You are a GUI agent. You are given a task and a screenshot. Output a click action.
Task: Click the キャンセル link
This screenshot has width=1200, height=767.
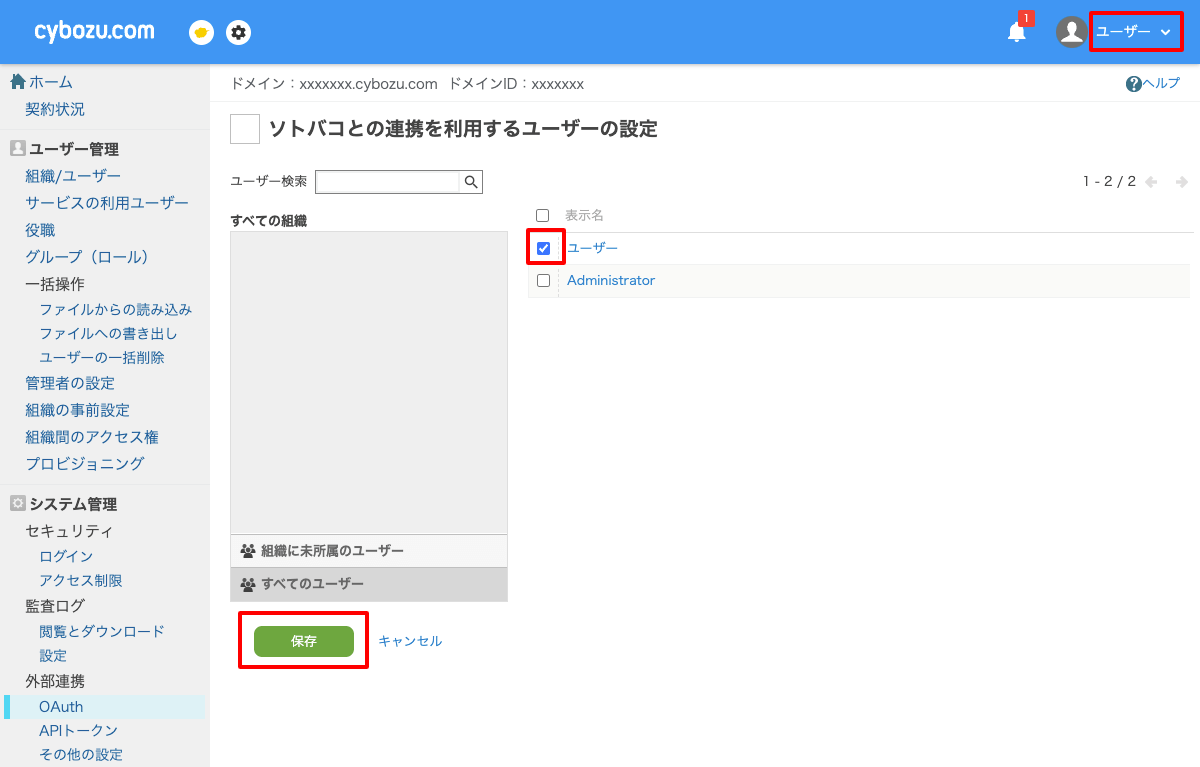(x=410, y=640)
